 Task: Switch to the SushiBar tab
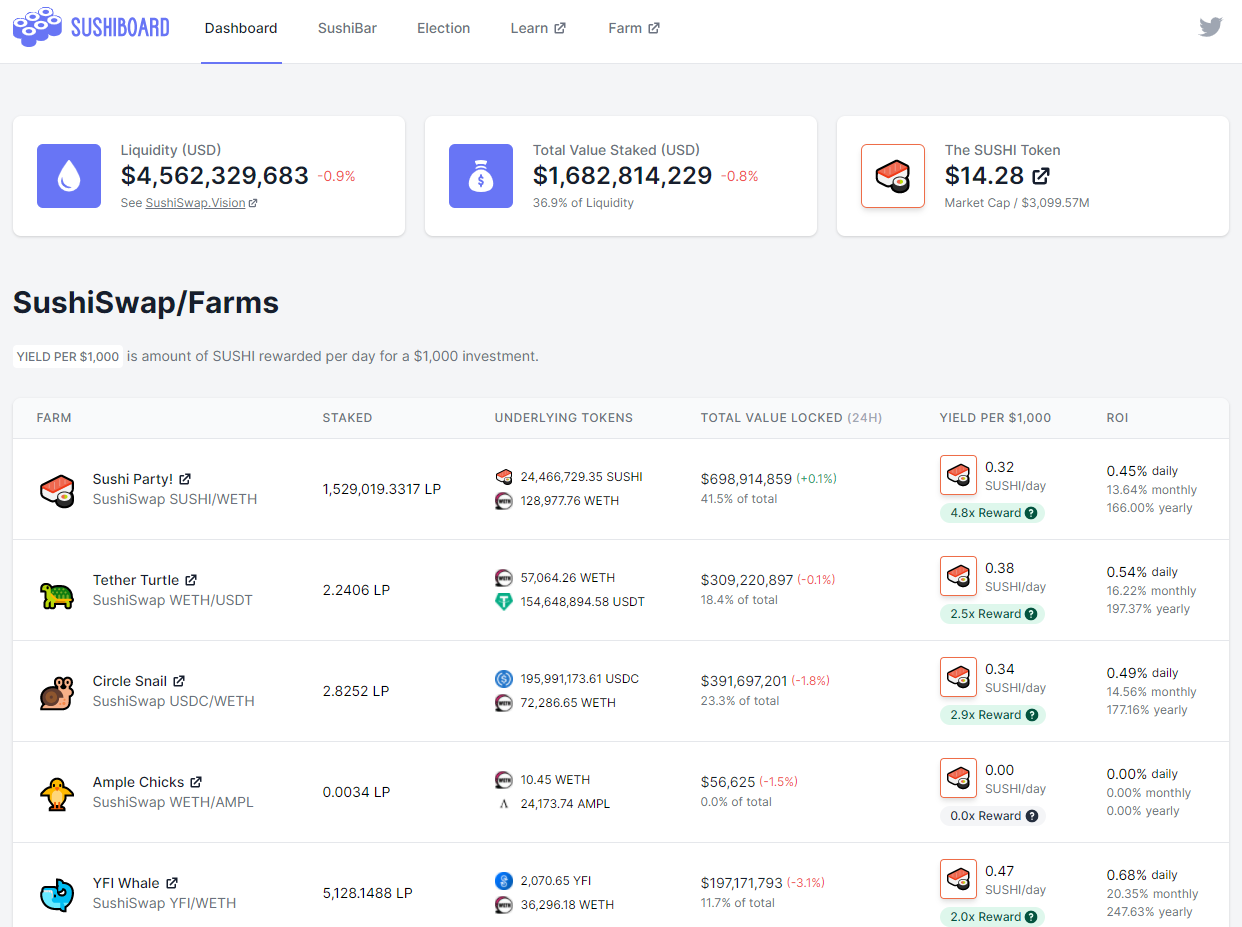click(x=347, y=28)
